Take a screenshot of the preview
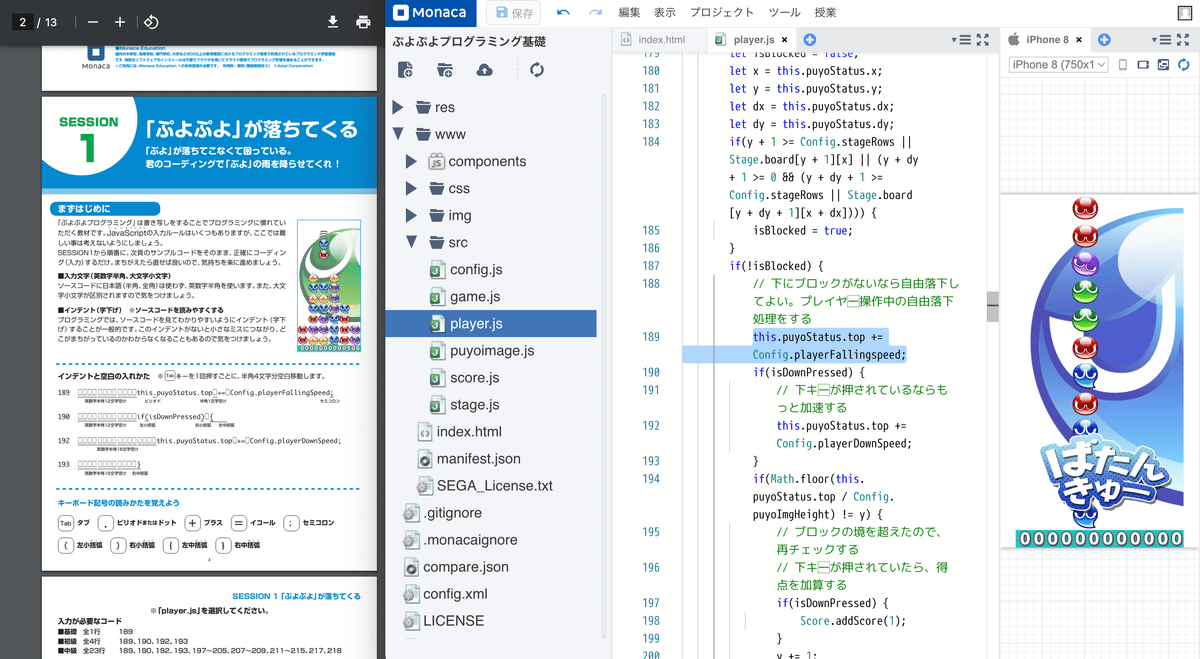 pyautogui.click(x=1163, y=65)
